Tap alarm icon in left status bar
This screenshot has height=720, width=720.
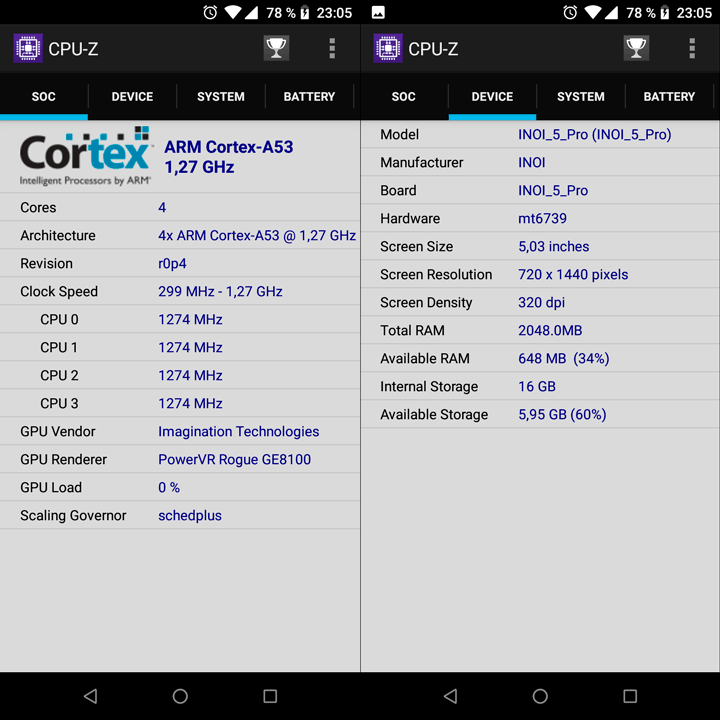210,12
